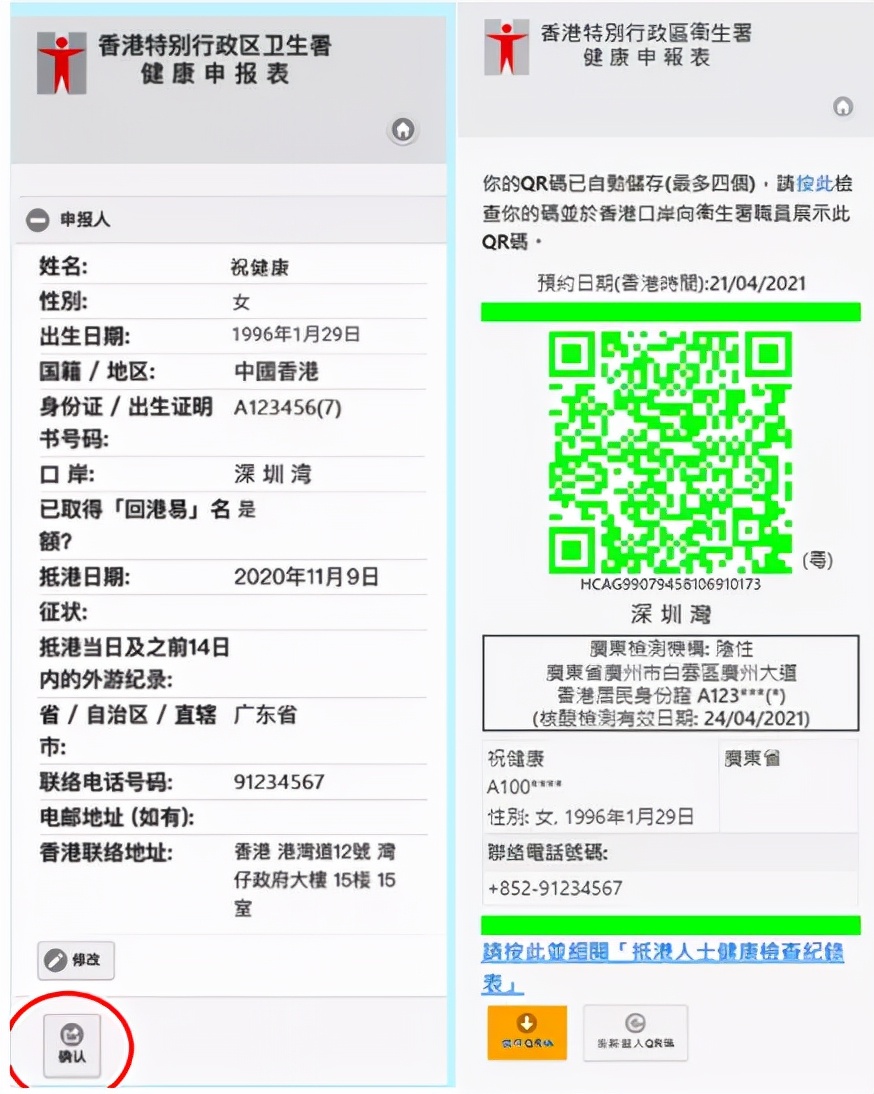
Task: Select arrival date 2020年11月9日
Action: coord(306,577)
